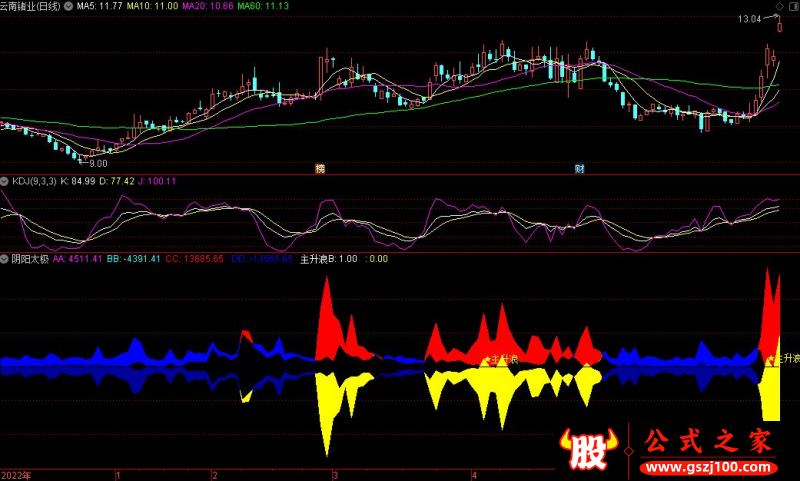800x481 pixels.
Task: Click the K: 84.99 value
Action: (78, 181)
